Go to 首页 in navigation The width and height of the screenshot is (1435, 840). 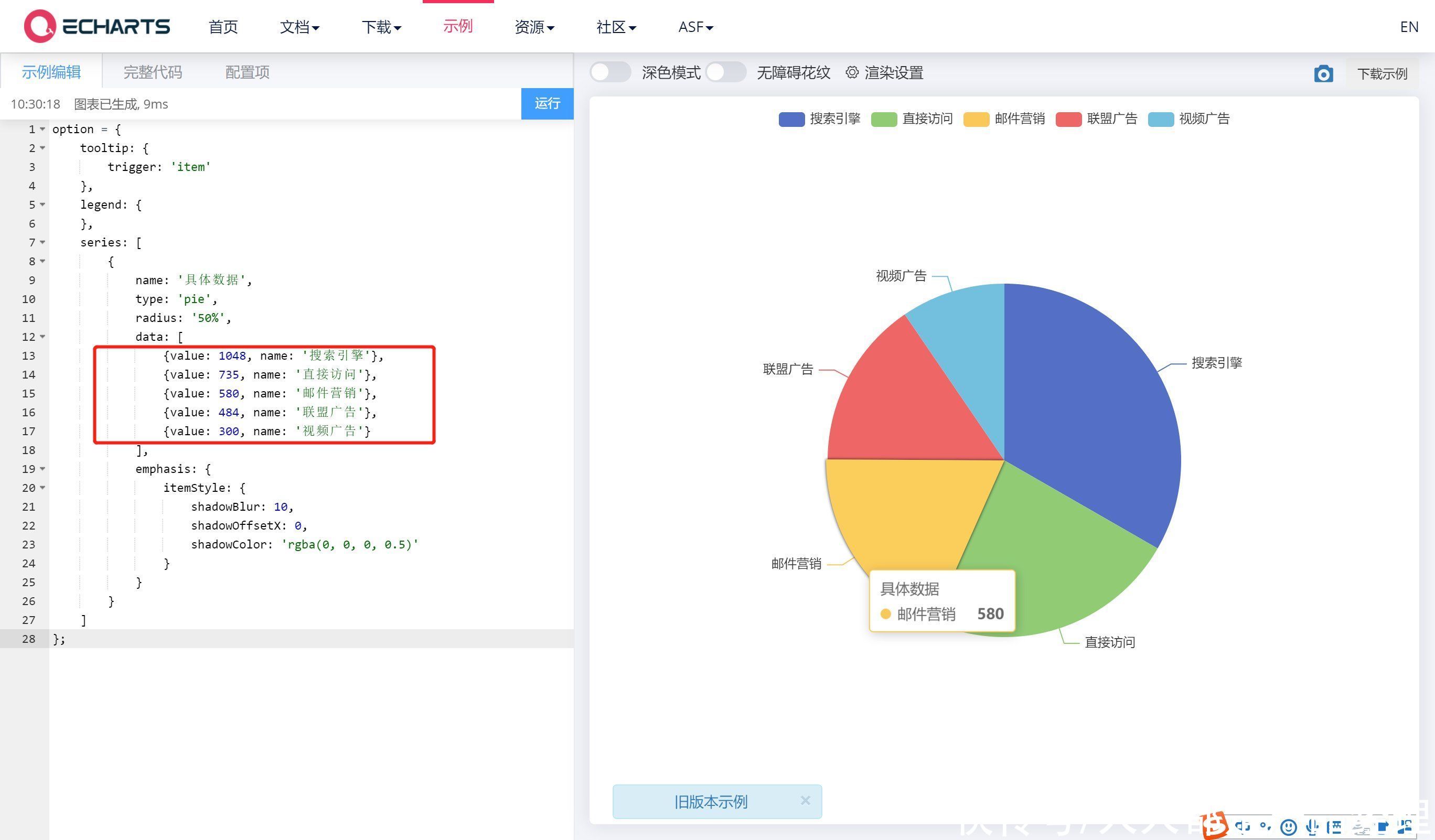(223, 27)
